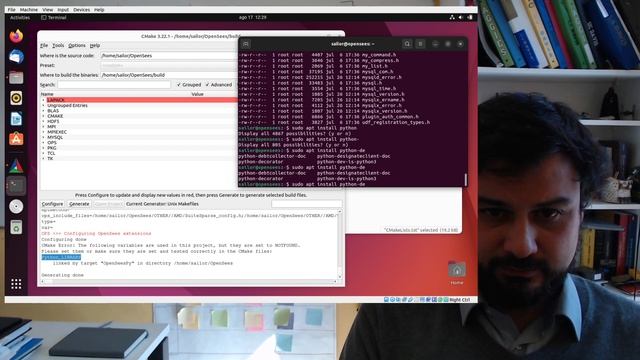
Task: Open the VirtualBox Devices menu
Action: (81, 9)
